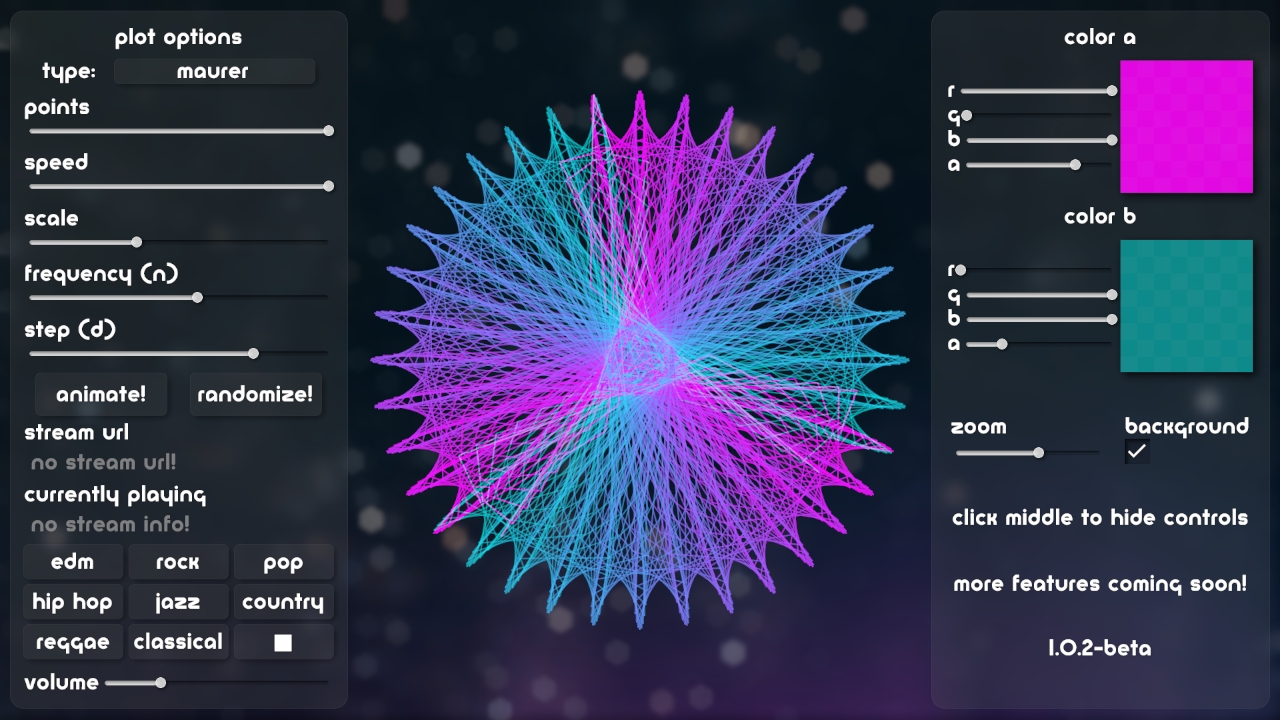Select the rock genre station
1280x720 pixels.
pyautogui.click(x=178, y=562)
